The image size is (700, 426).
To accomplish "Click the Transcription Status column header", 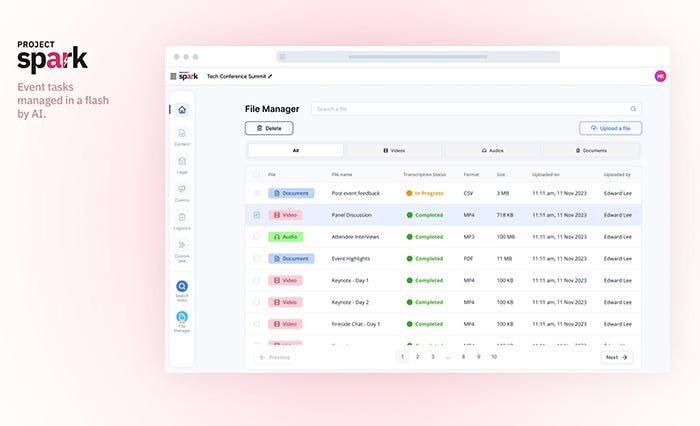I will (425, 175).
